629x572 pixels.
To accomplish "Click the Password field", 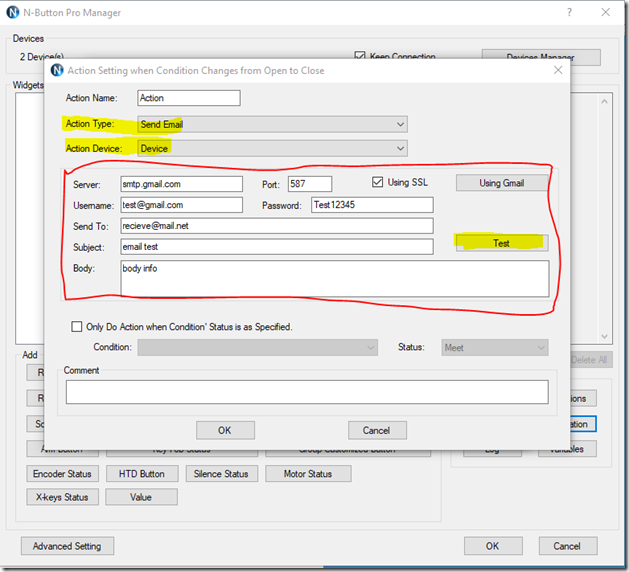I will [x=372, y=205].
